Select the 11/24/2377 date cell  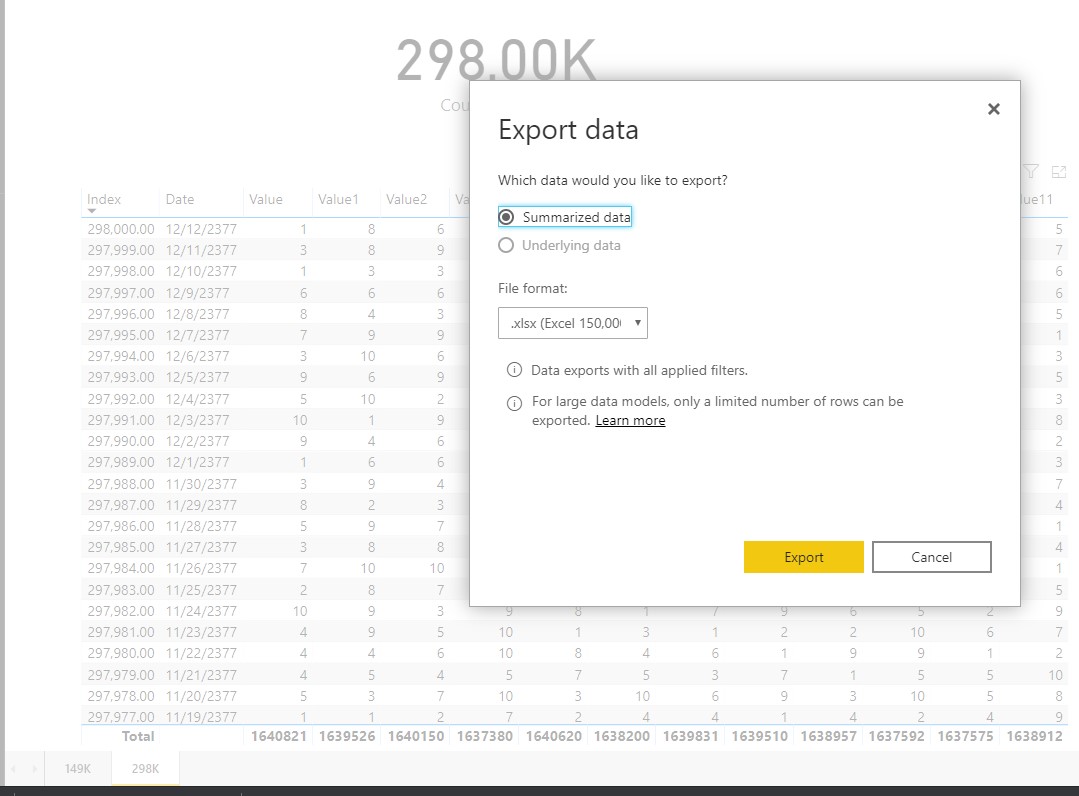[x=201, y=611]
